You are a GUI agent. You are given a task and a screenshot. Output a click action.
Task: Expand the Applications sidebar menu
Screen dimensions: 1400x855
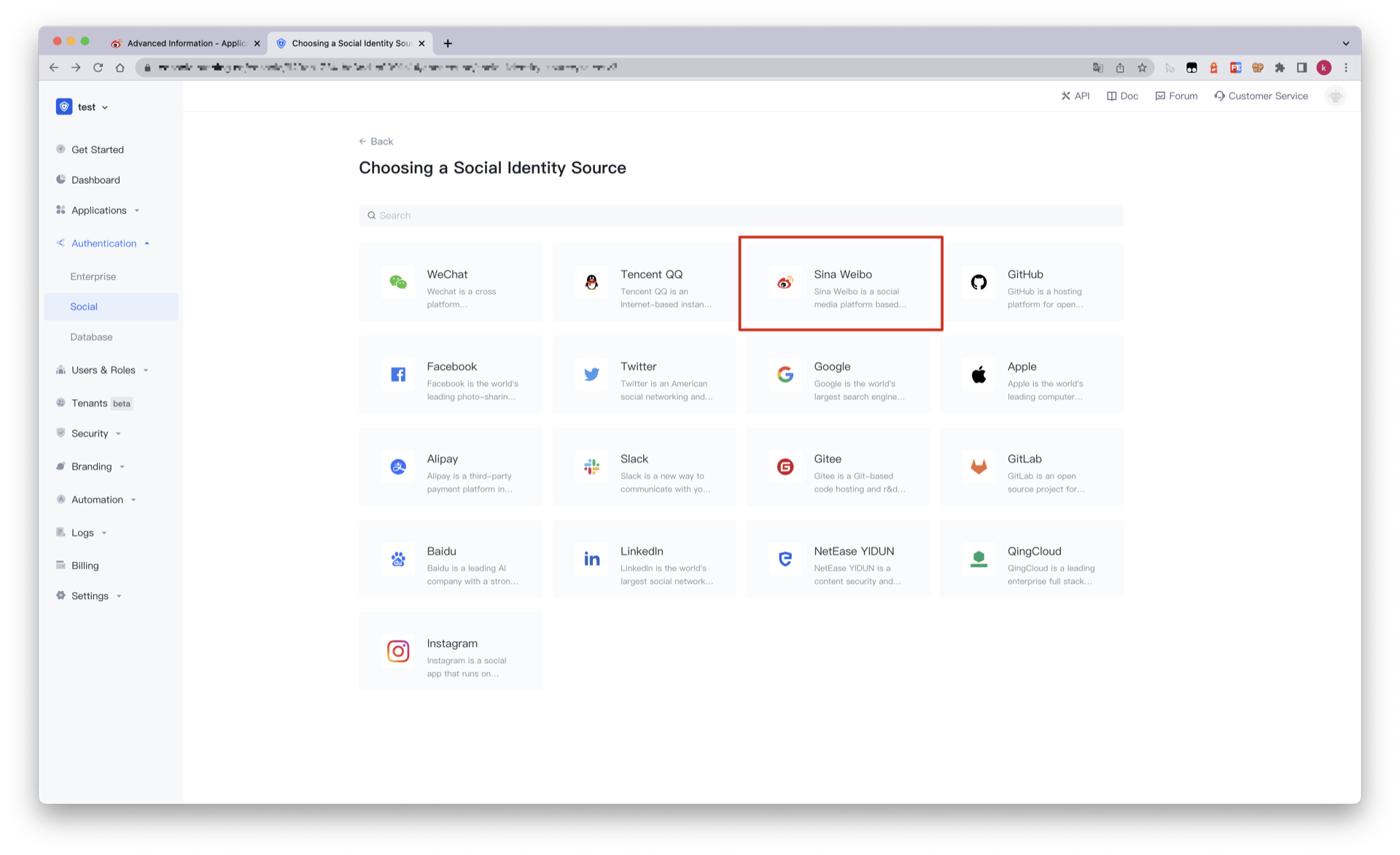tap(98, 211)
